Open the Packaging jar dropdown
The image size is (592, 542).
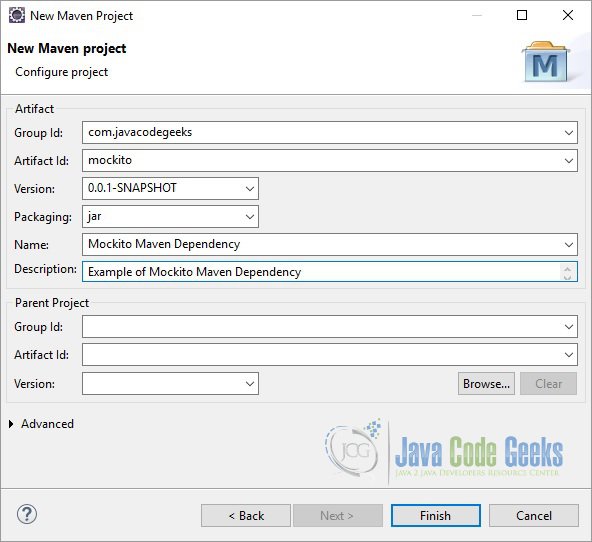click(x=250, y=216)
